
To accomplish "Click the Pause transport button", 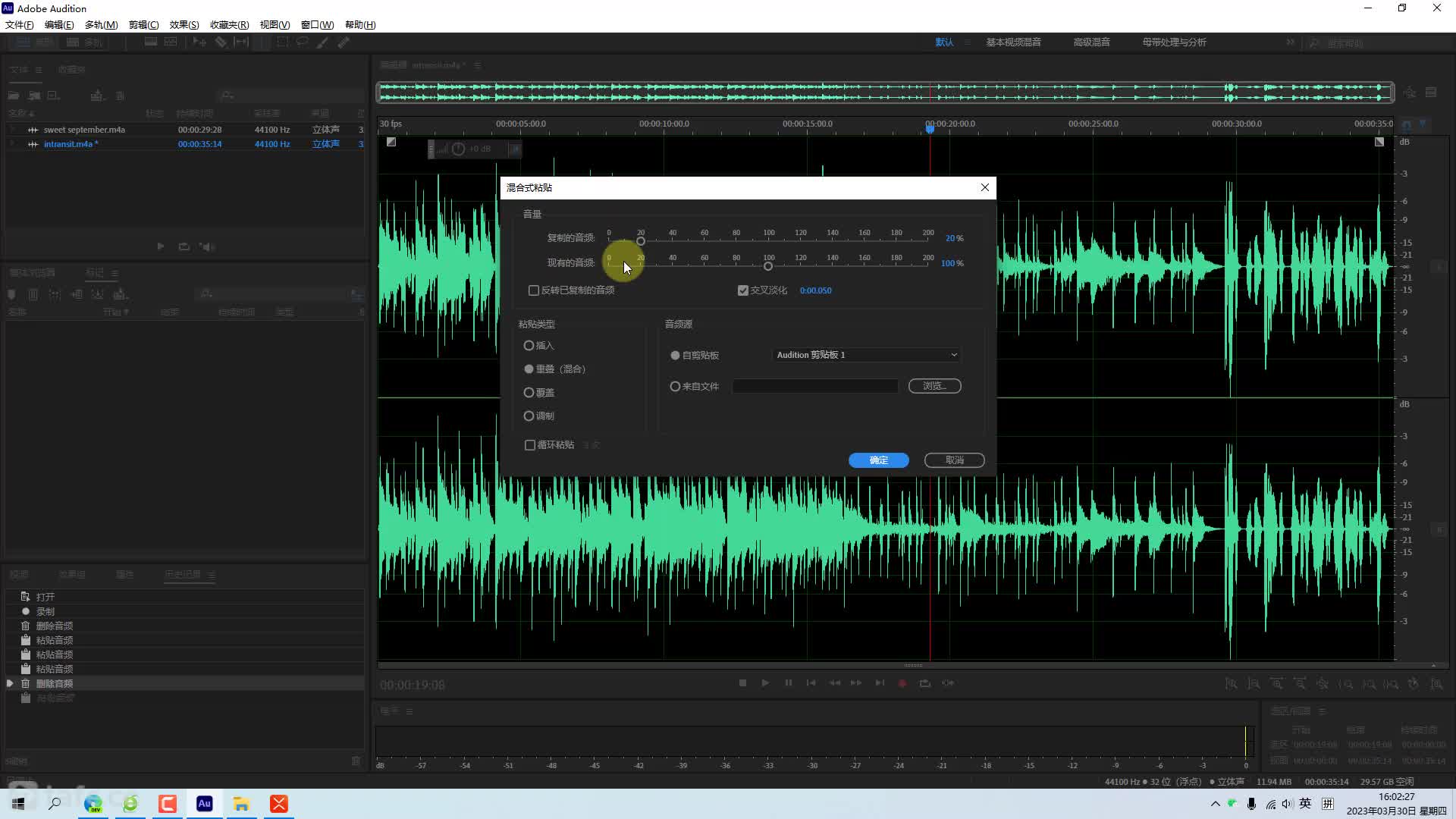I will pyautogui.click(x=789, y=683).
